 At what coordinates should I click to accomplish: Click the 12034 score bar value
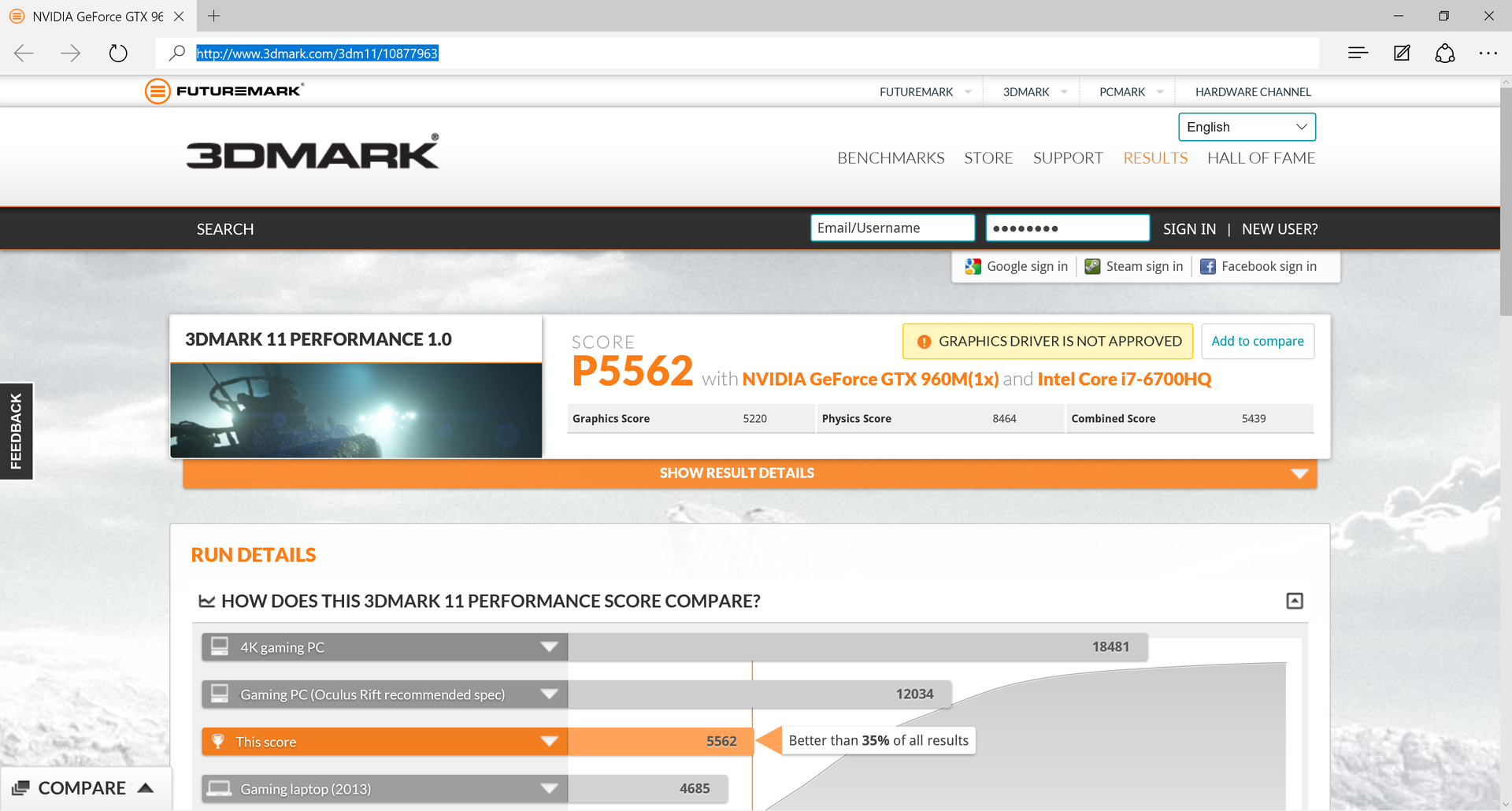tap(914, 694)
